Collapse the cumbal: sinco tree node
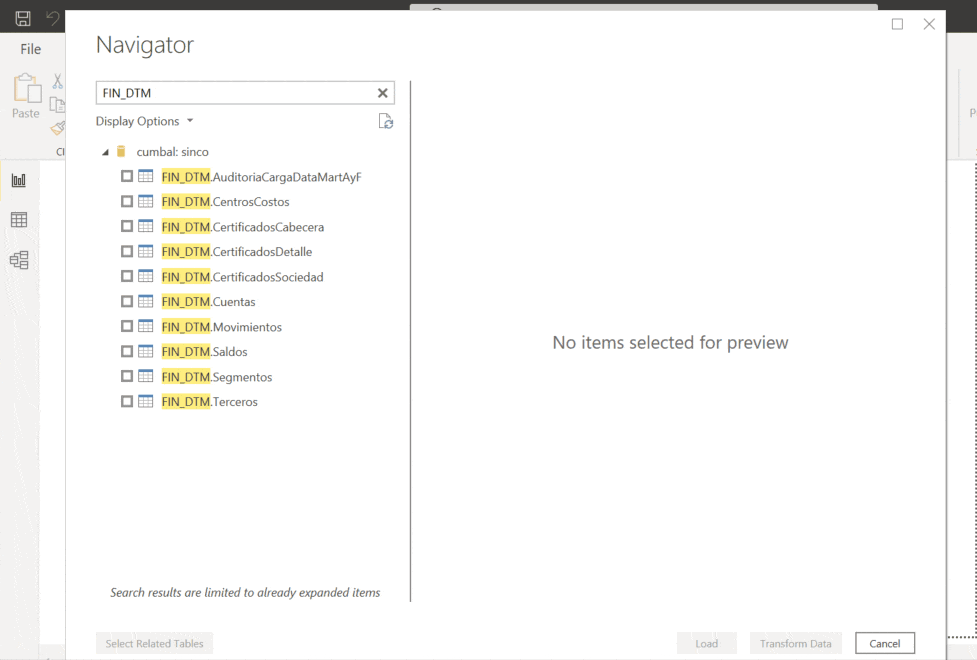977x660 pixels. 105,152
